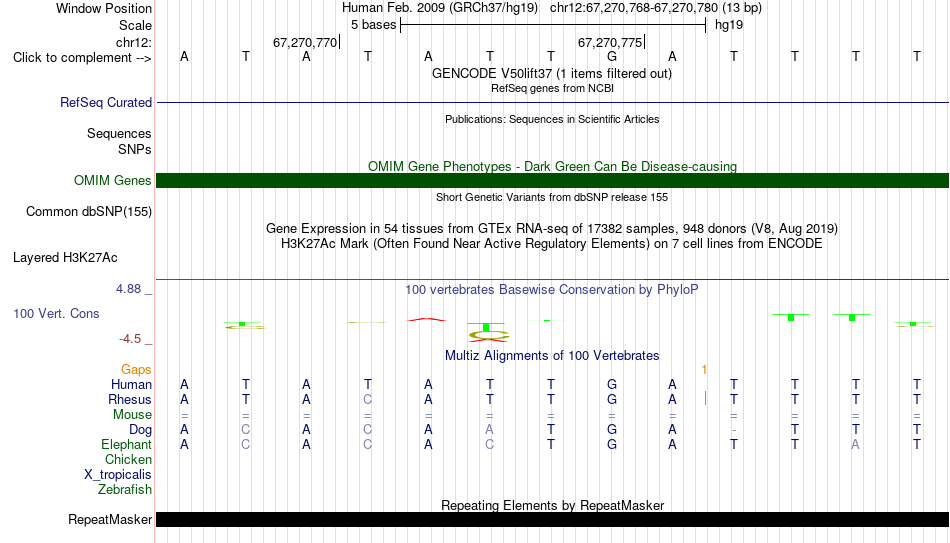Click the Scale label
Viewport: 950px width, 543px height.
135,25
